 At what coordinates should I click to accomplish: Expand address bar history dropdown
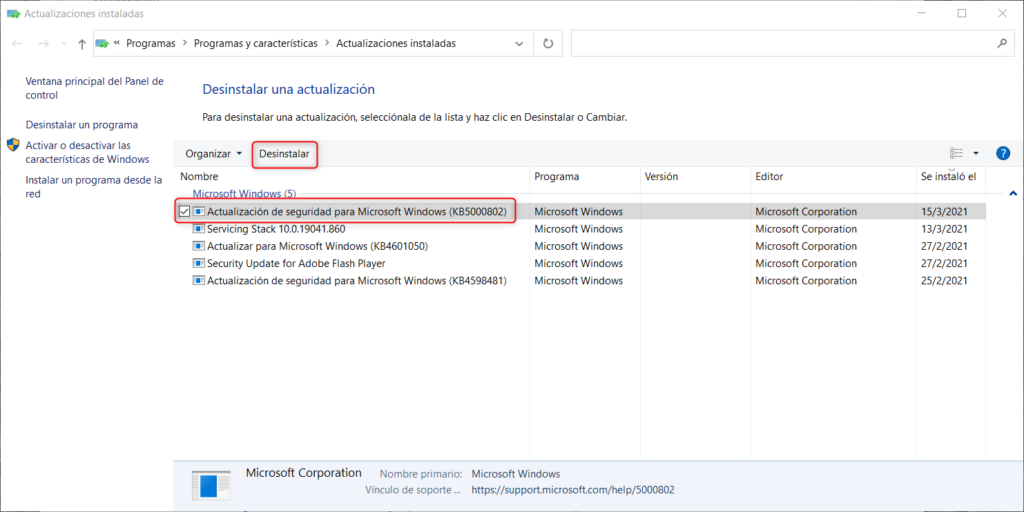pyautogui.click(x=519, y=44)
